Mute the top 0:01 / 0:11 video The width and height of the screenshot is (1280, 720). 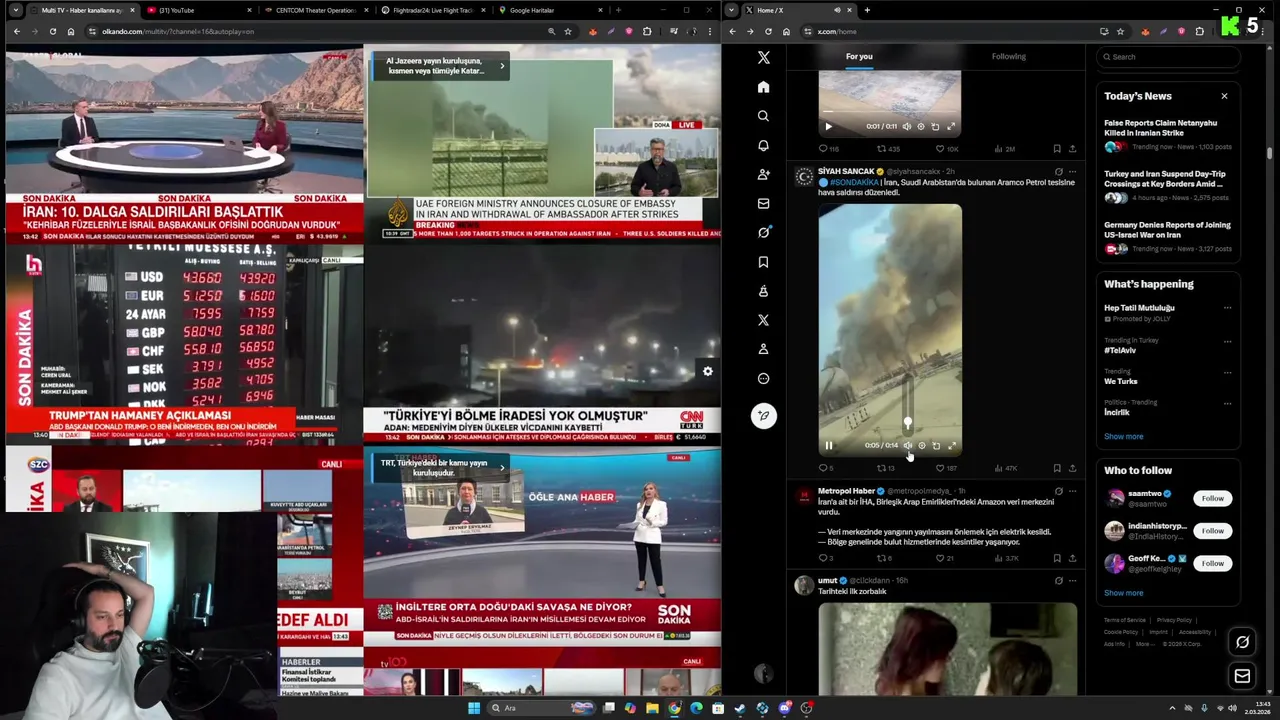(907, 127)
